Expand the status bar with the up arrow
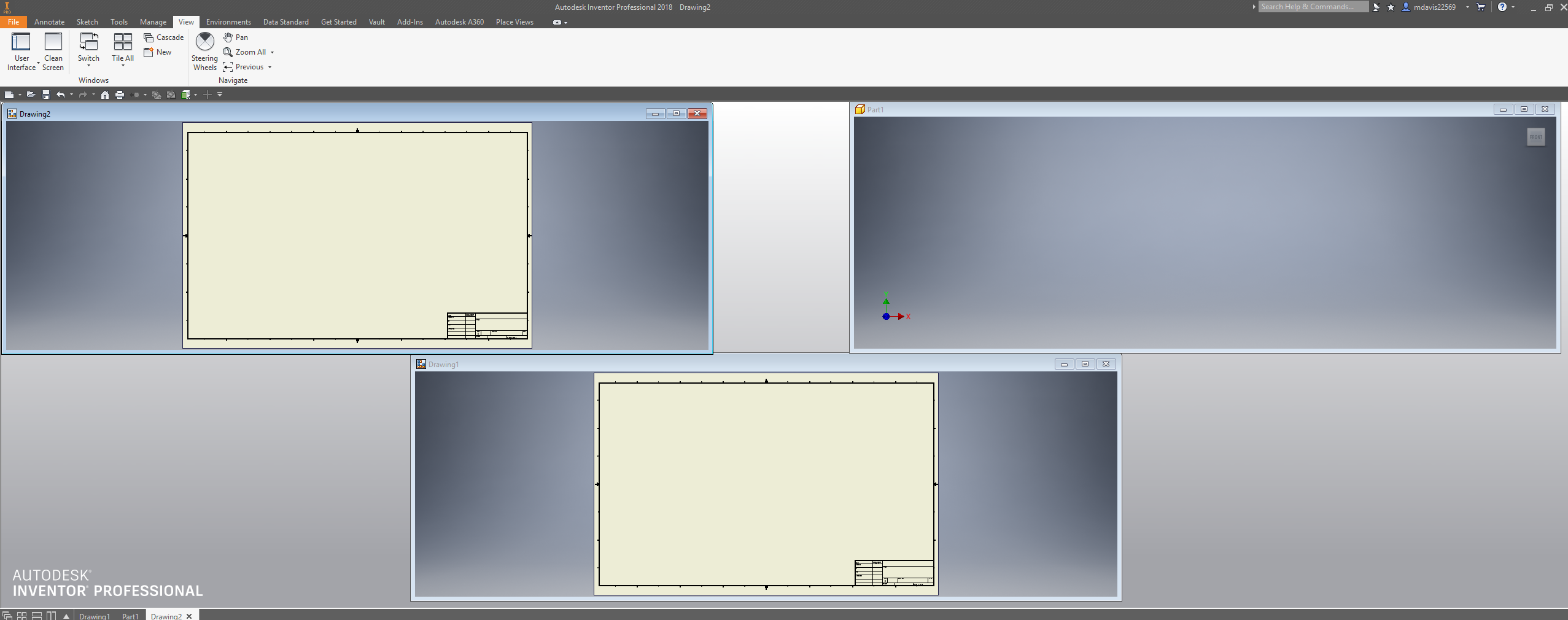Screen dimensions: 1568x620 [x=66, y=616]
